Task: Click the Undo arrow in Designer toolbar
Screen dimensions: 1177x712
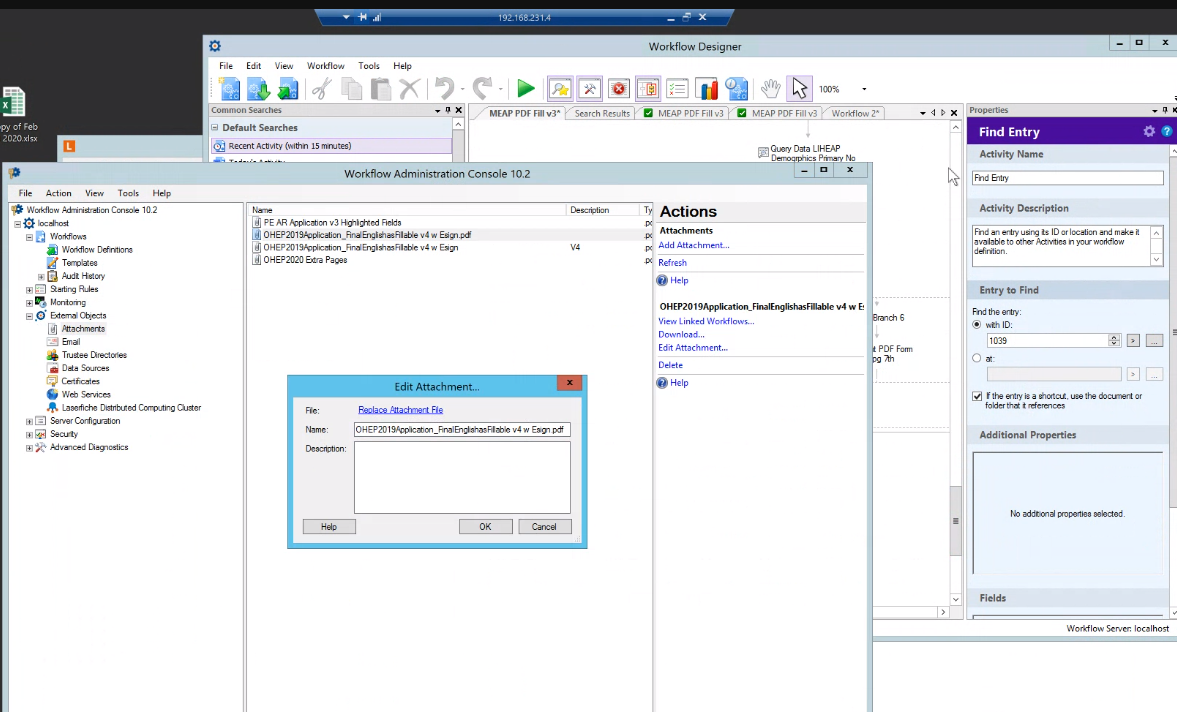Action: [x=444, y=89]
